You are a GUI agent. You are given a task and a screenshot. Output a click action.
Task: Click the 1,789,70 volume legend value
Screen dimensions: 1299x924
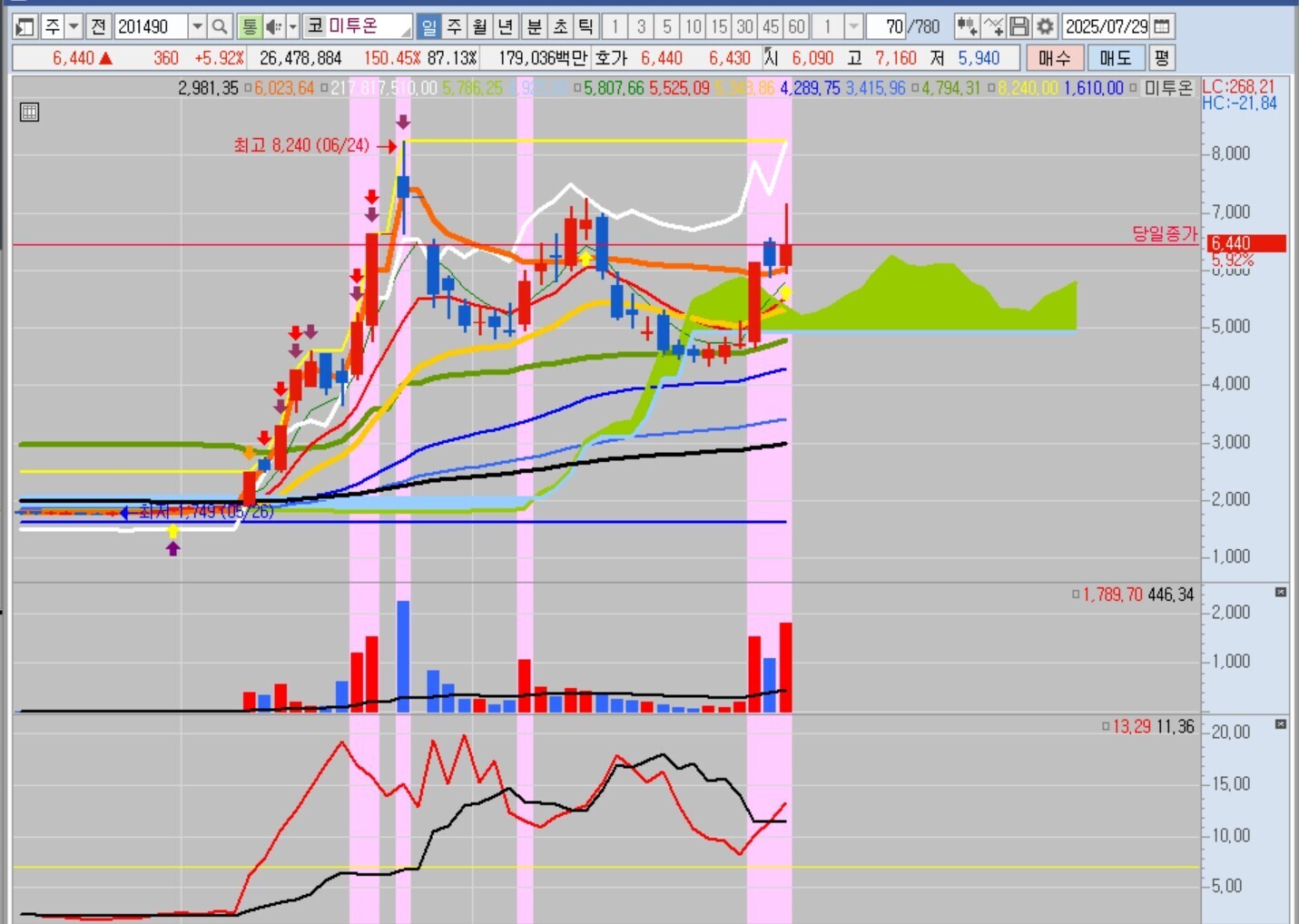[1112, 595]
